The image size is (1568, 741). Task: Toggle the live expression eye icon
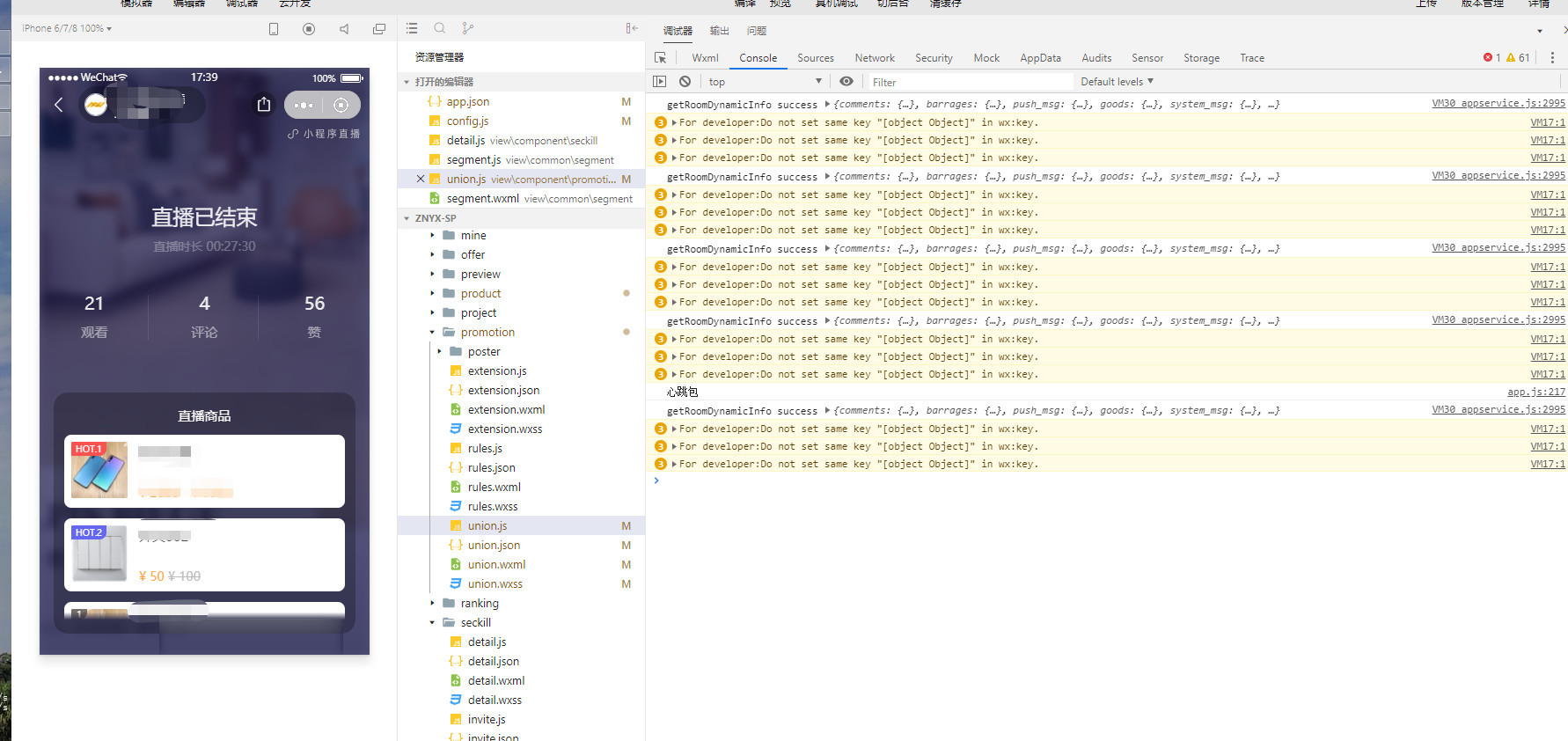(x=846, y=81)
